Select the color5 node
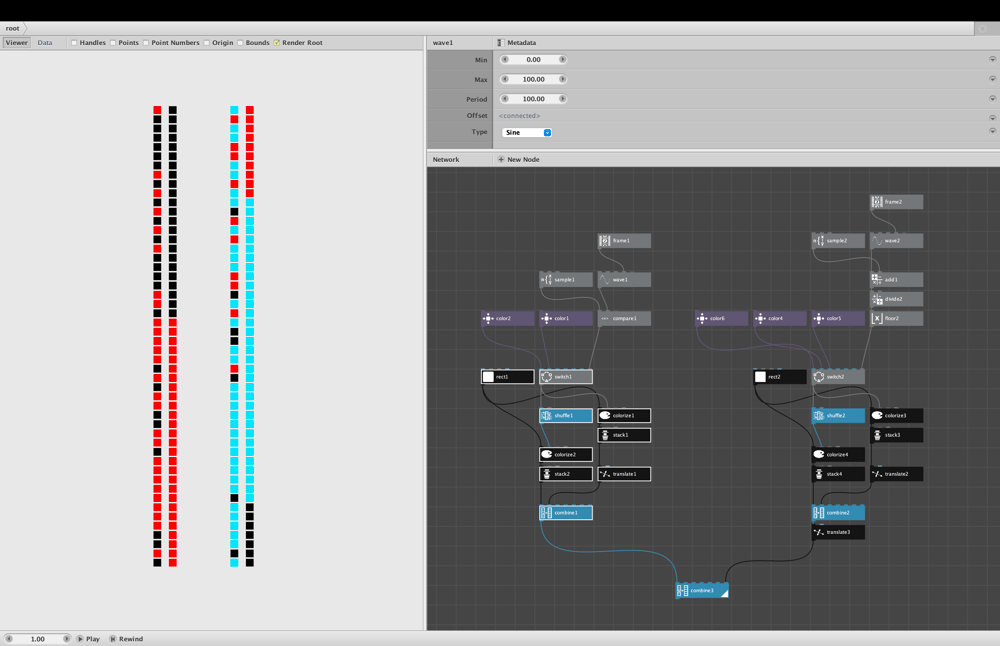 [838, 318]
